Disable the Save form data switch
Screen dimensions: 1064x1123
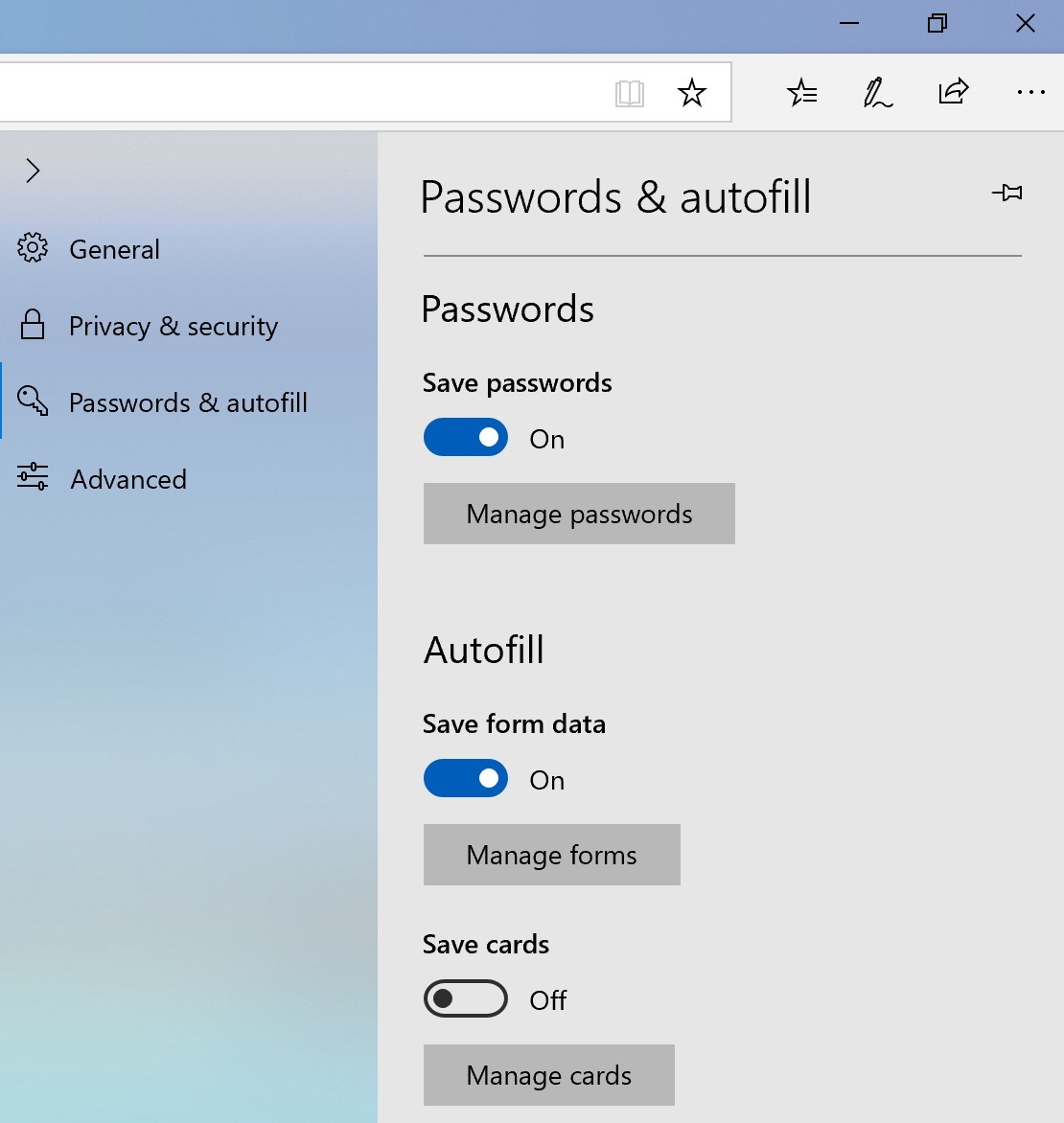click(466, 779)
